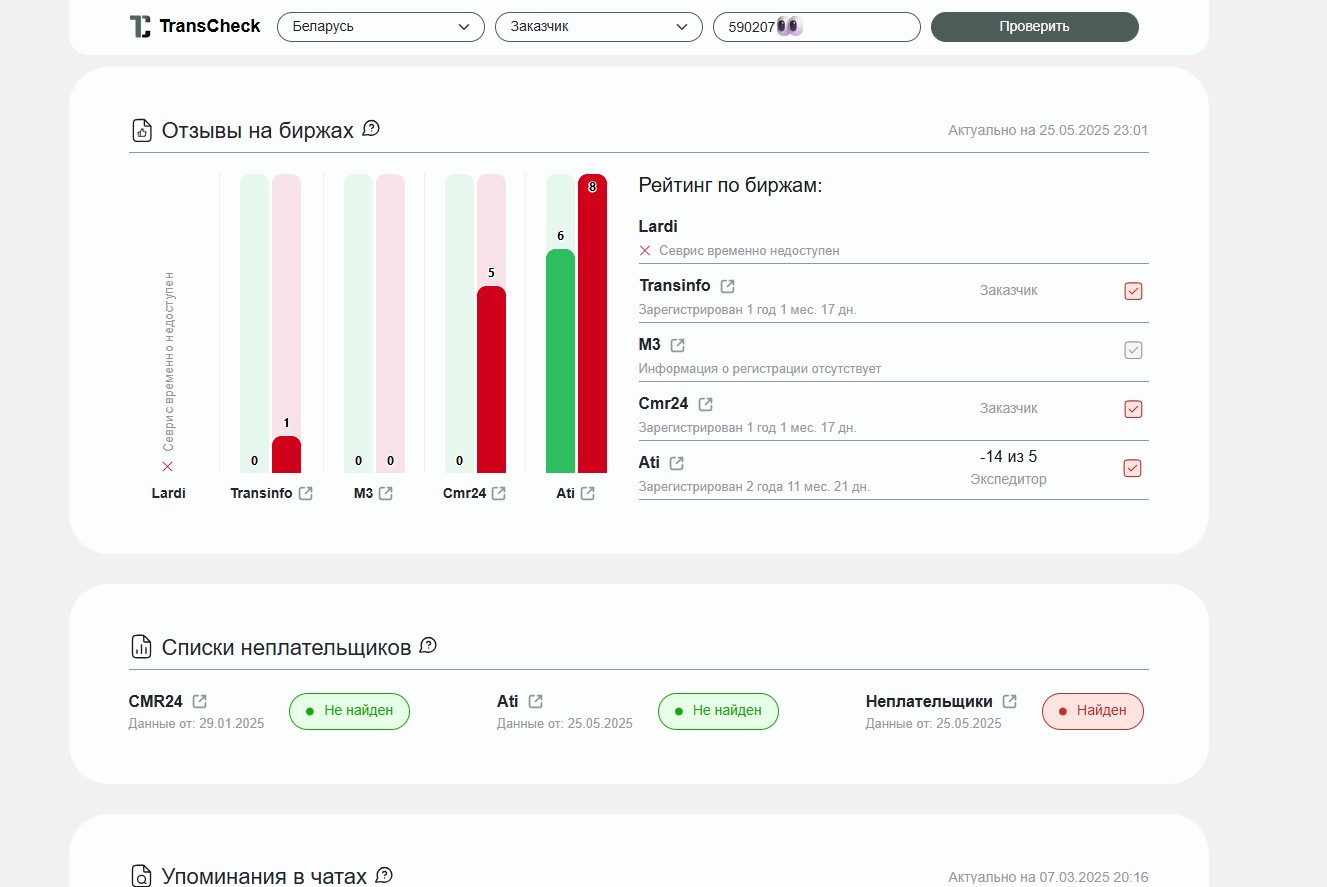Click 'Актуально на 07.03.2025 20:16' timestamp
This screenshot has width=1327, height=887.
[1048, 877]
